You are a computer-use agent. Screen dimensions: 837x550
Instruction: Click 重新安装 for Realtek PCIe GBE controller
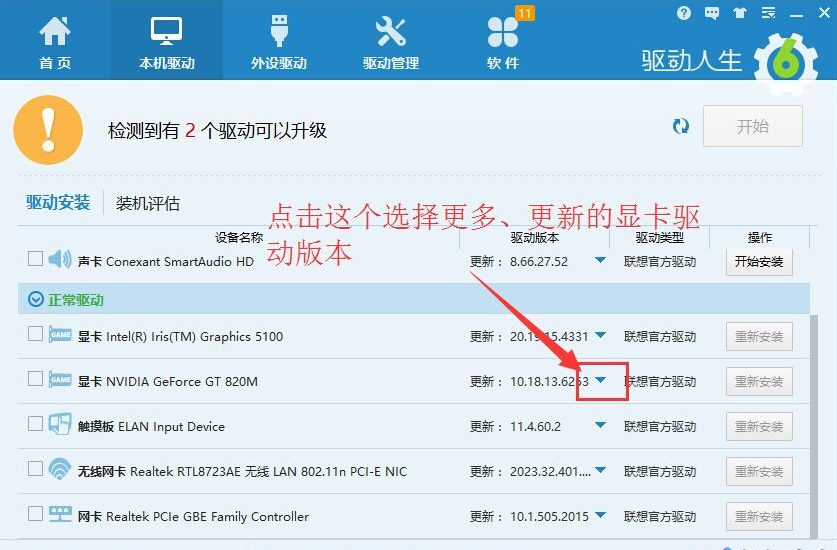tap(759, 516)
